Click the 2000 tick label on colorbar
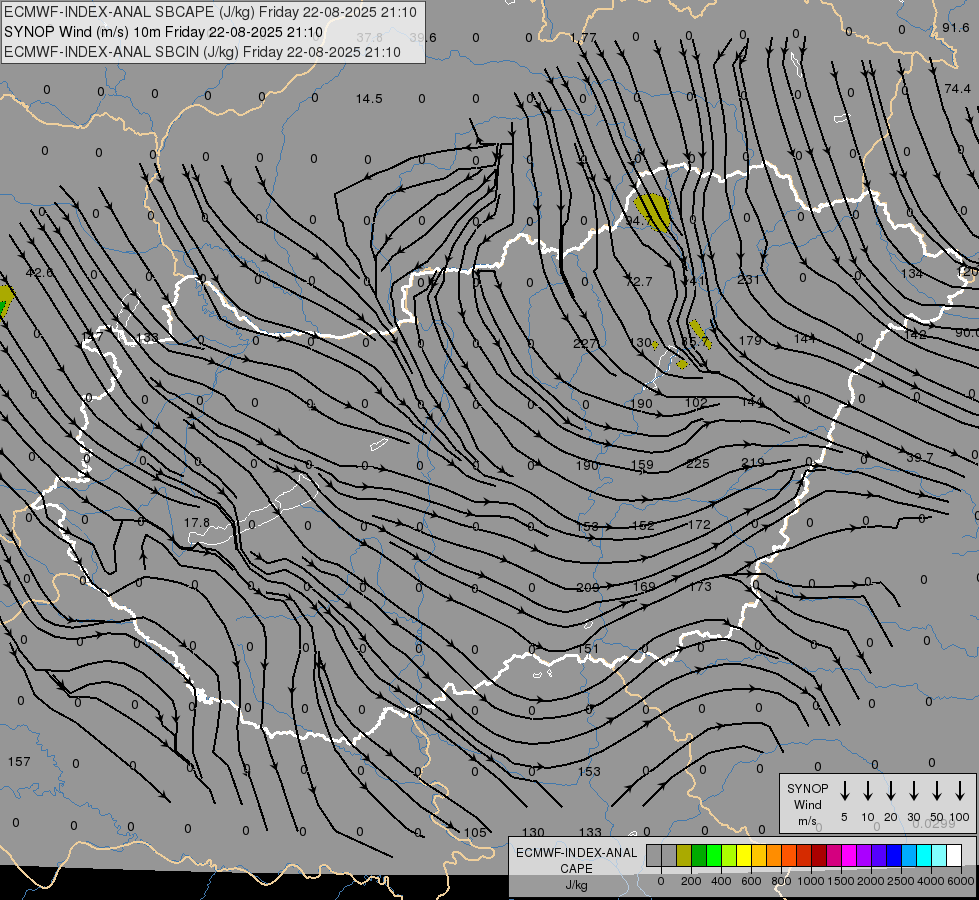The width and height of the screenshot is (979, 900). tap(870, 881)
